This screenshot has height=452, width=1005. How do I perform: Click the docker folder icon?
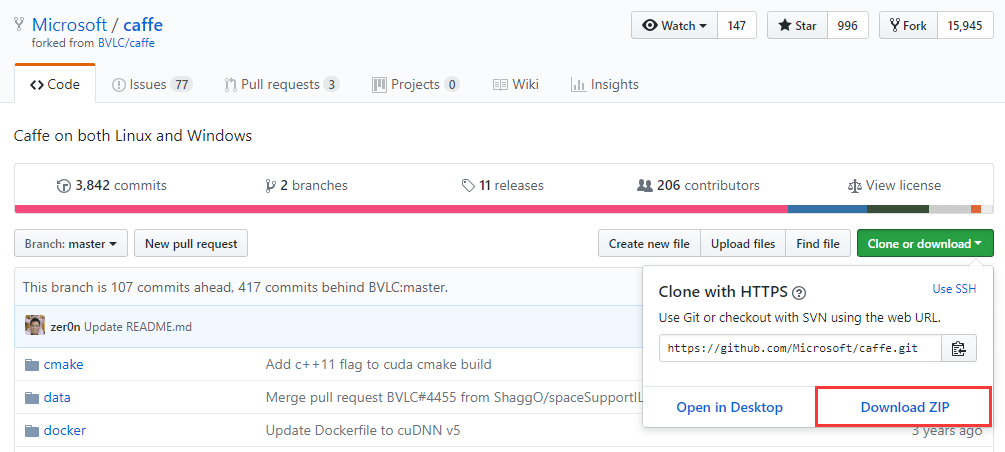pyautogui.click(x=31, y=431)
